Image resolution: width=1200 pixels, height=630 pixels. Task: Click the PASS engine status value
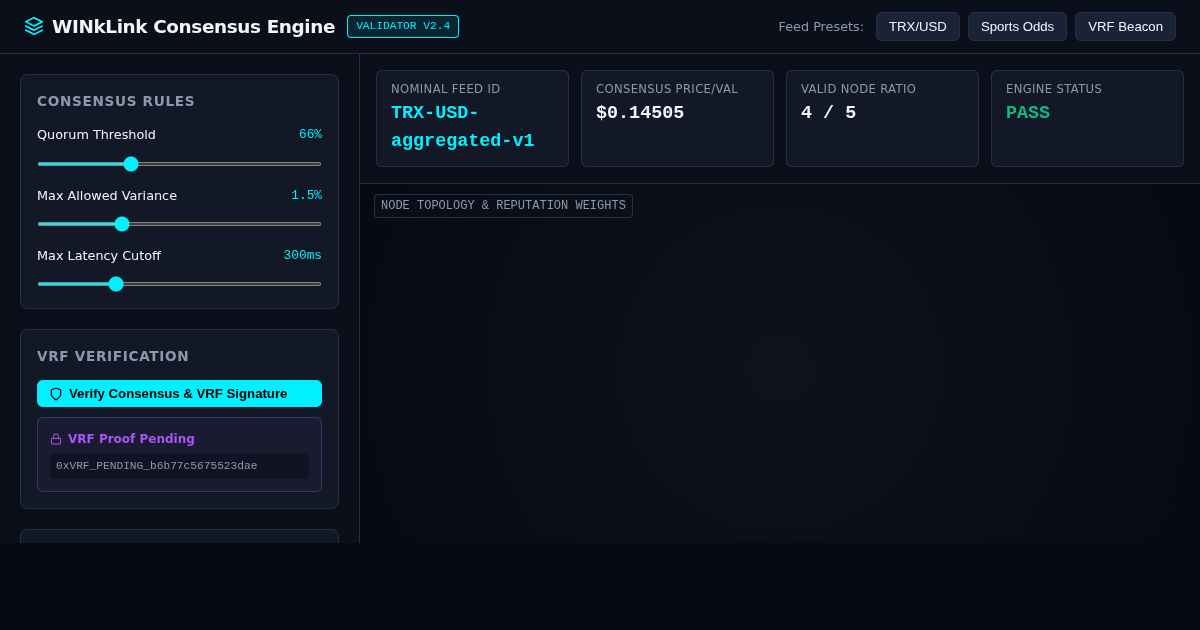click(x=1028, y=113)
